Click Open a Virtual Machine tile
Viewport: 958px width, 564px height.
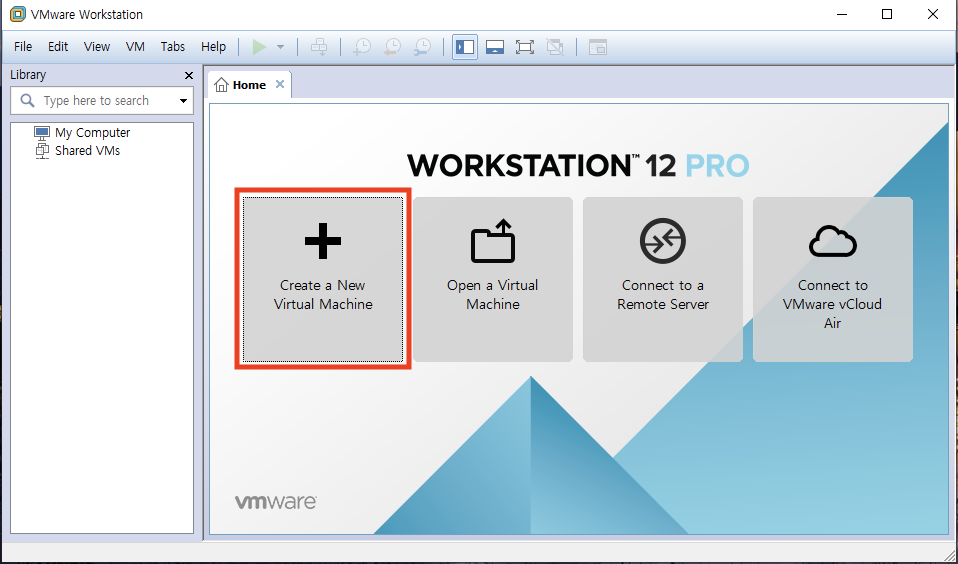coord(492,279)
